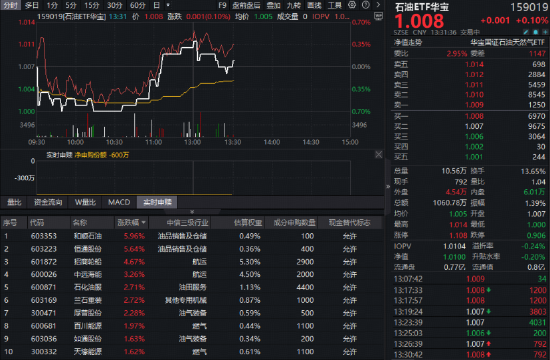The width and height of the screenshot is (550, 360).
Task: Switch sub-chart to 量比 tab
Action: click(x=14, y=202)
